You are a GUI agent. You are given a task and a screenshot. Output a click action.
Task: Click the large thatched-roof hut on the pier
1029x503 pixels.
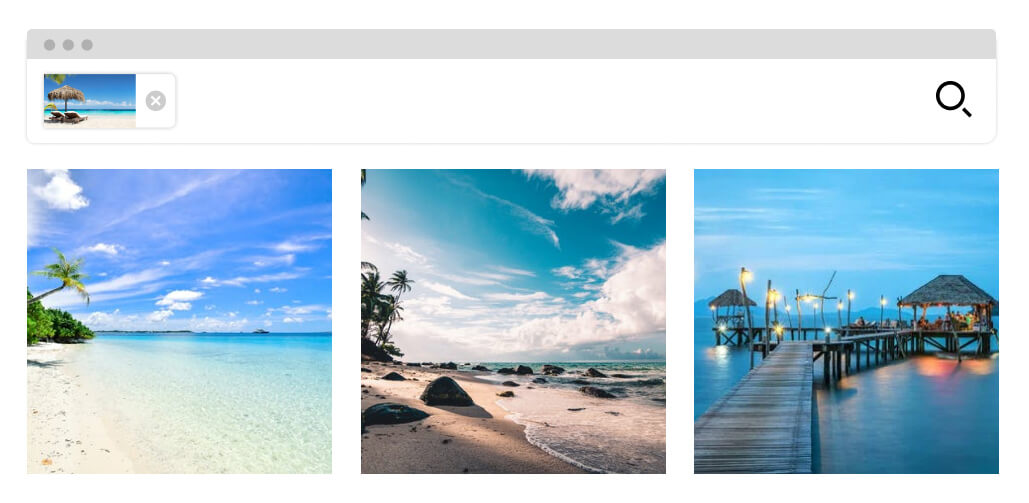947,302
